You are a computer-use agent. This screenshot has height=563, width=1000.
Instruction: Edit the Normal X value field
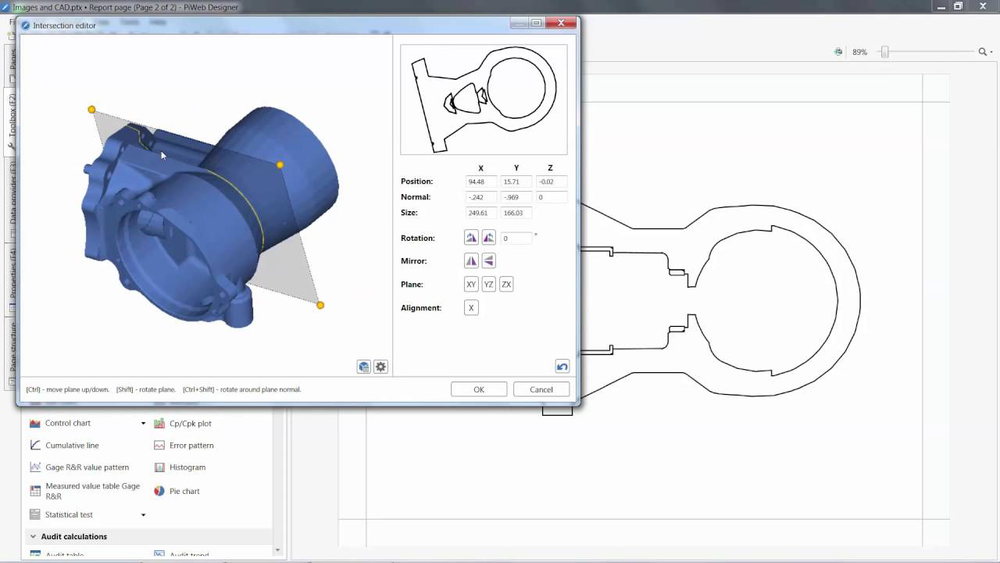(481, 197)
